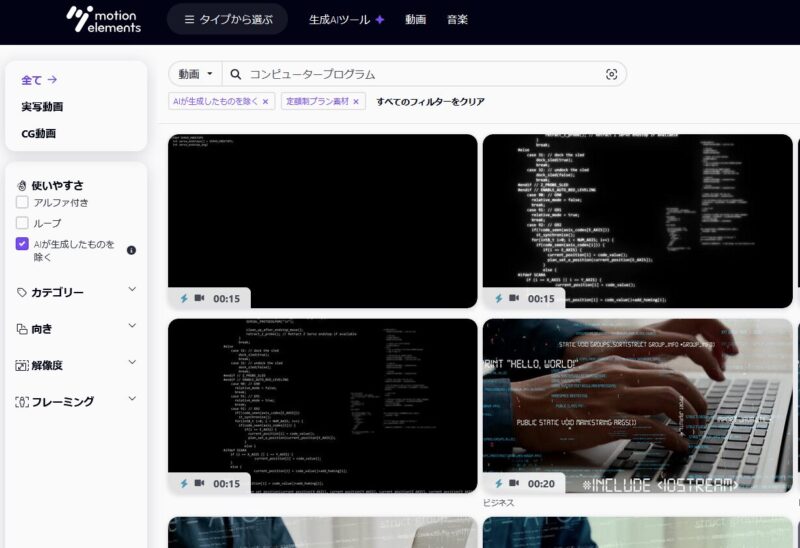The image size is (800, 548).
Task: Open the 音楽 menu item
Action: 457,19
